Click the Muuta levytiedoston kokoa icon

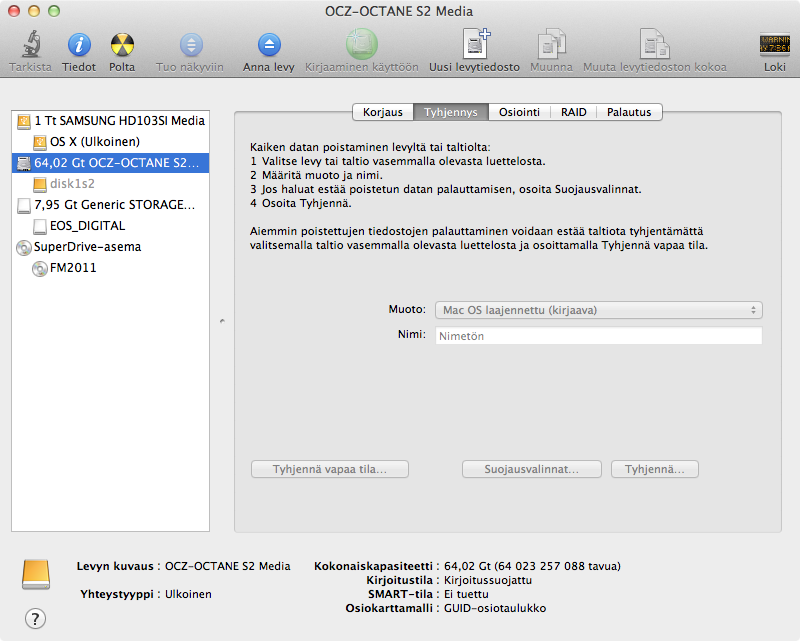pyautogui.click(x=655, y=44)
